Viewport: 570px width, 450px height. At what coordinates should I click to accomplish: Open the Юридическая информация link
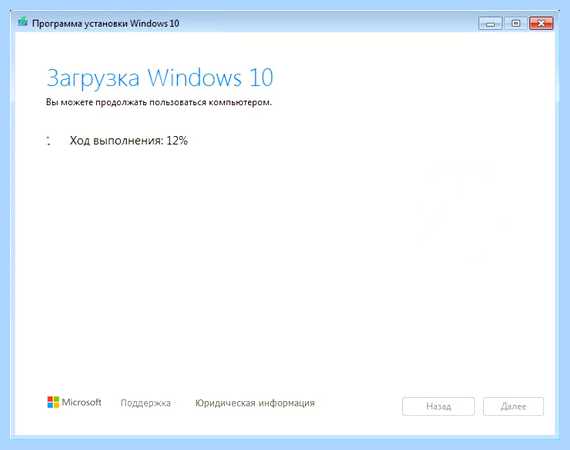255,403
